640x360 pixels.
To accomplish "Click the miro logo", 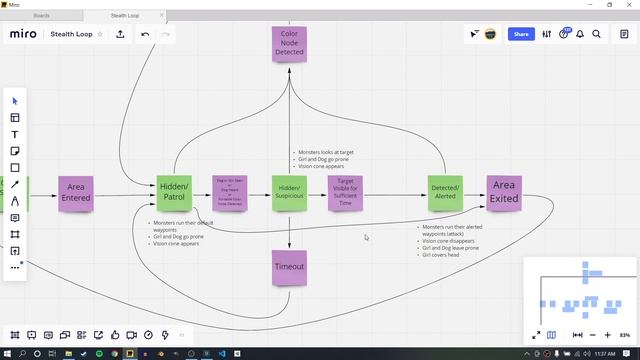I will [23, 34].
